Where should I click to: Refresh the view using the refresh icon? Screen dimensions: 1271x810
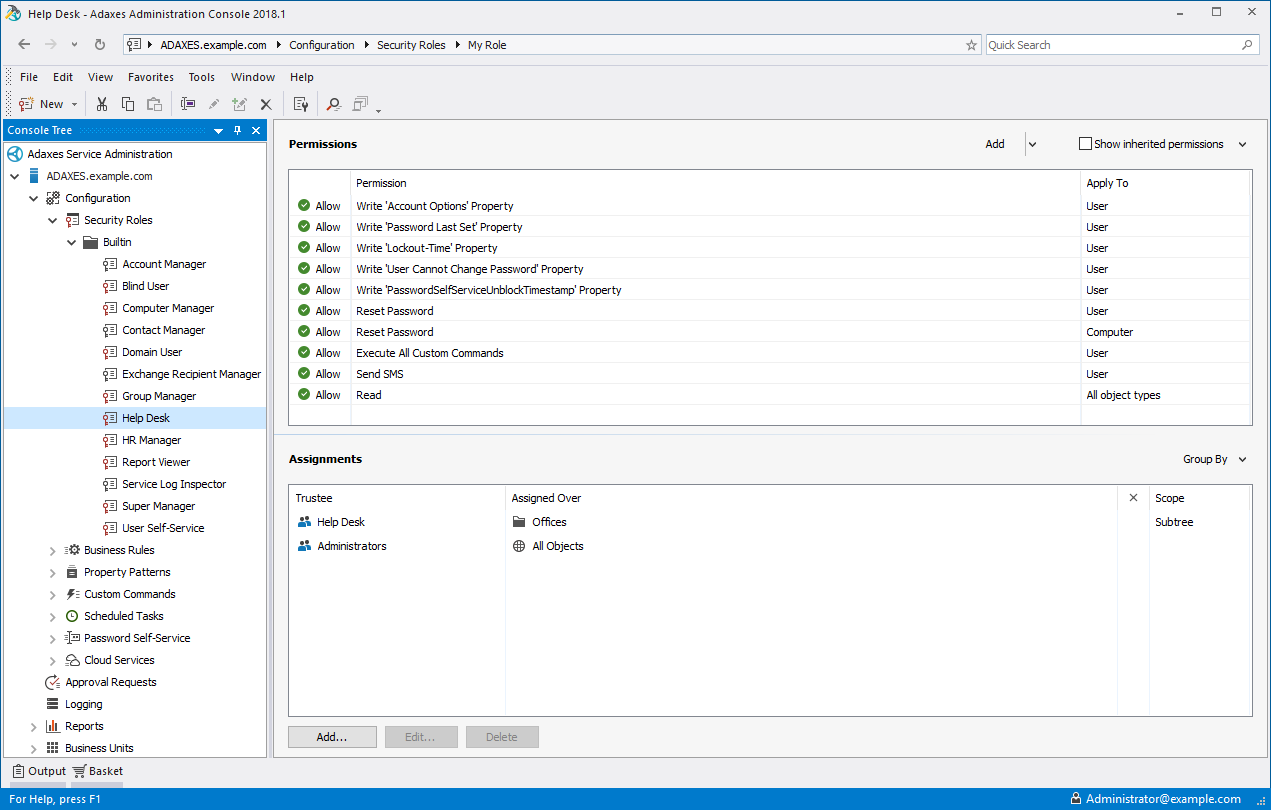[98, 44]
